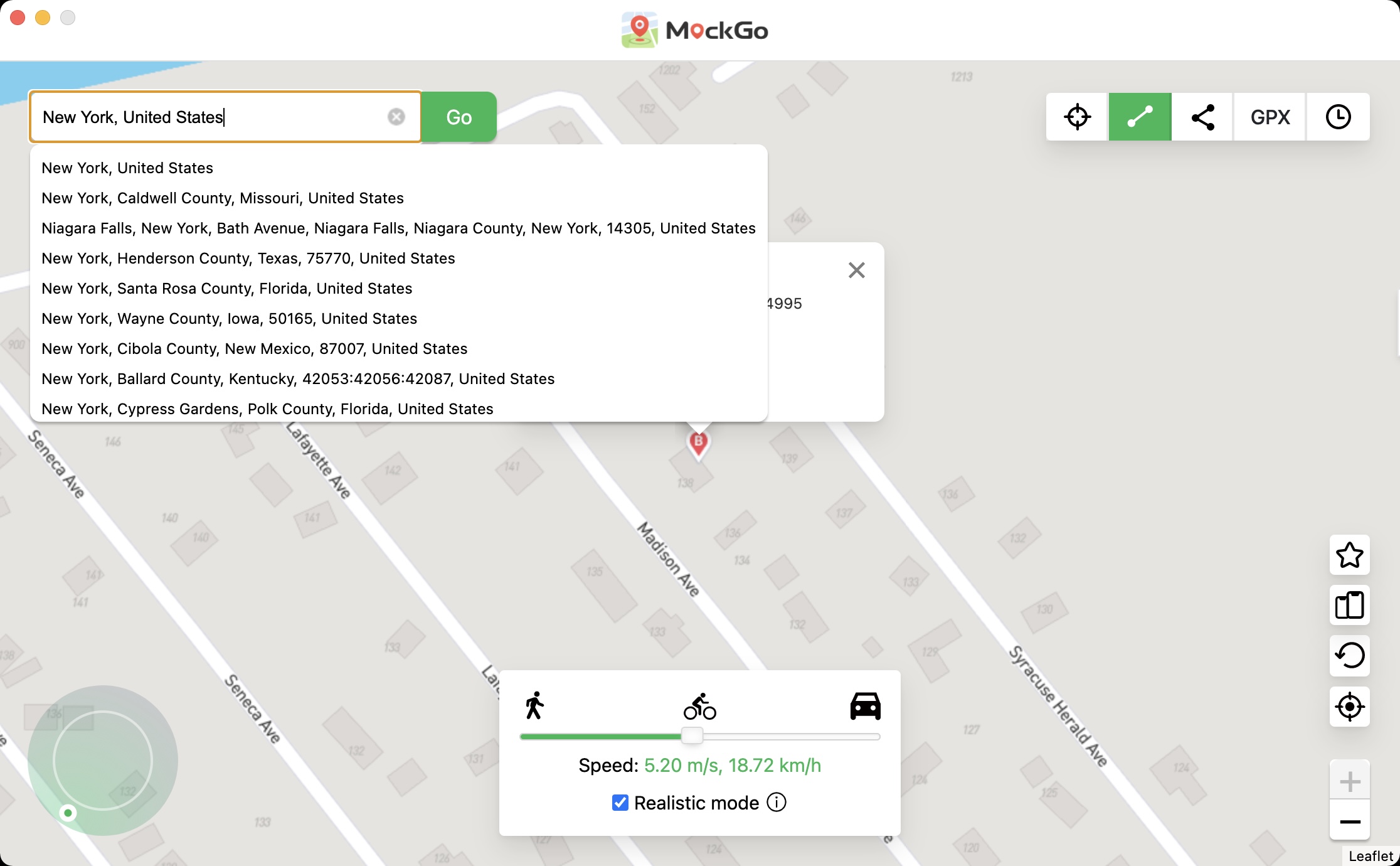Select the walking speed icon

(534, 707)
